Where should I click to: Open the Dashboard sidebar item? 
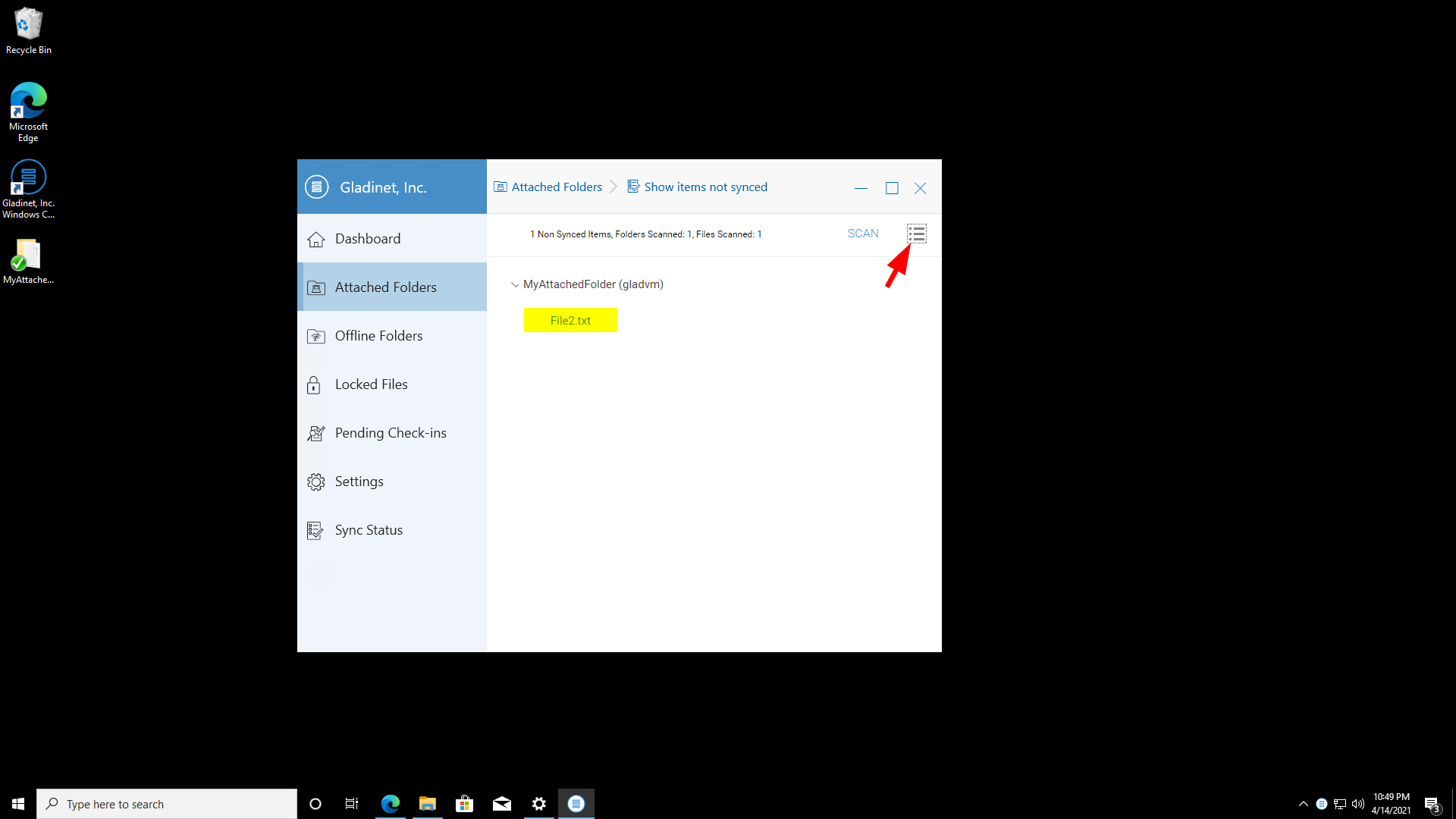[392, 239]
